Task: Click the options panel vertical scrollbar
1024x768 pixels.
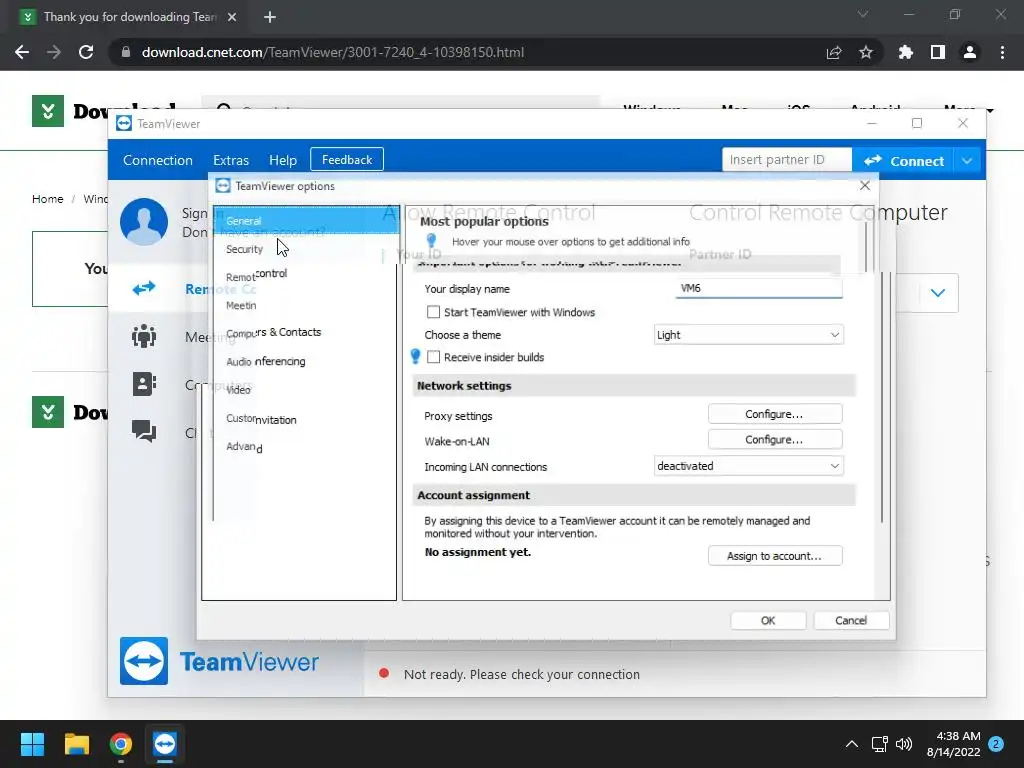Action: tap(882, 398)
